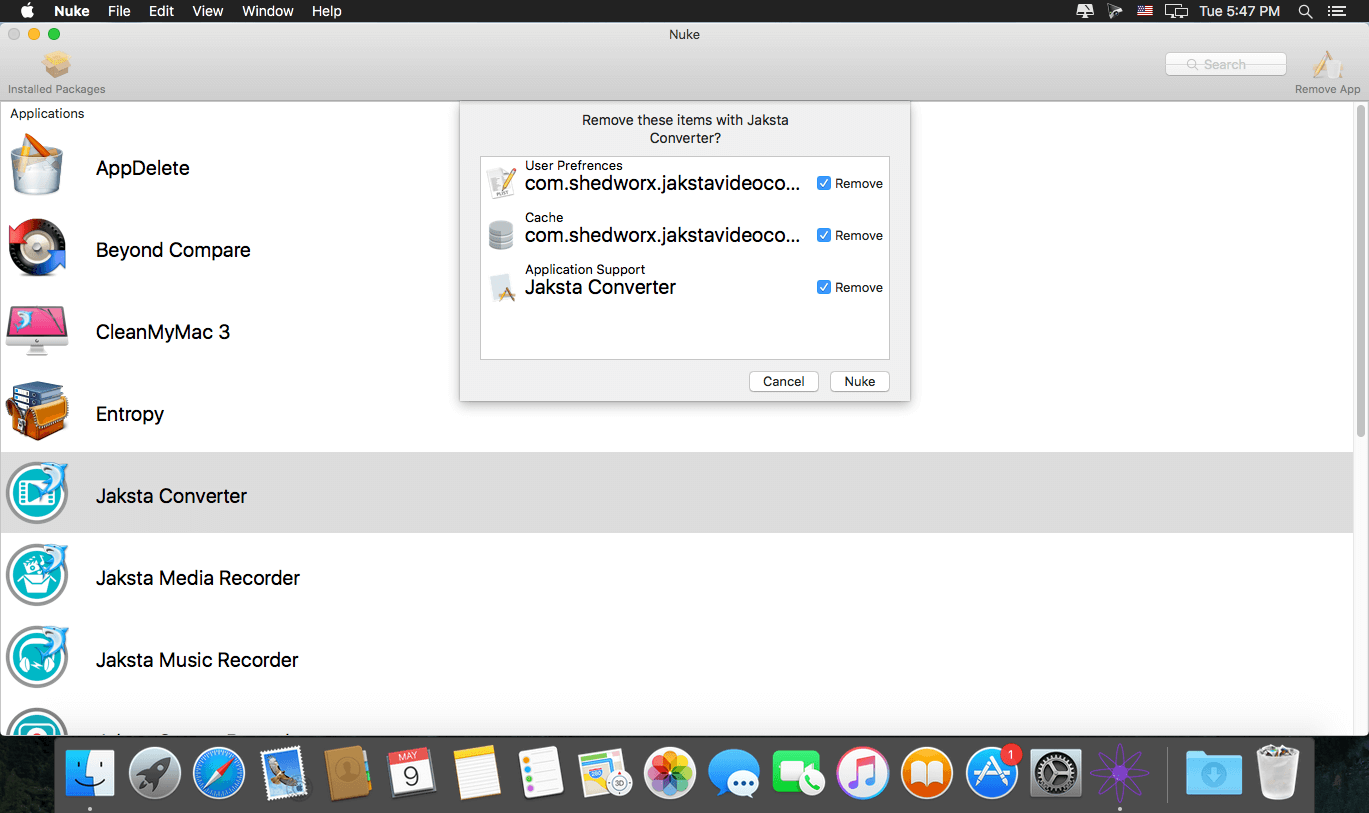Click the Remove App toolbar icon
This screenshot has height=813, width=1369.
point(1327,66)
